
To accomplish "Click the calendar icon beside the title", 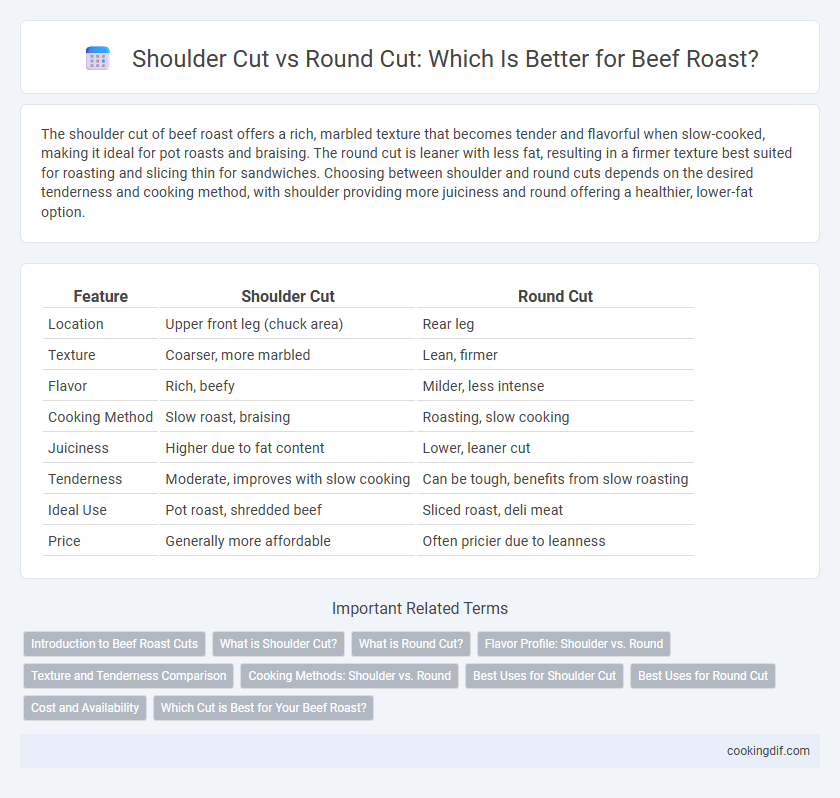I will (98, 58).
